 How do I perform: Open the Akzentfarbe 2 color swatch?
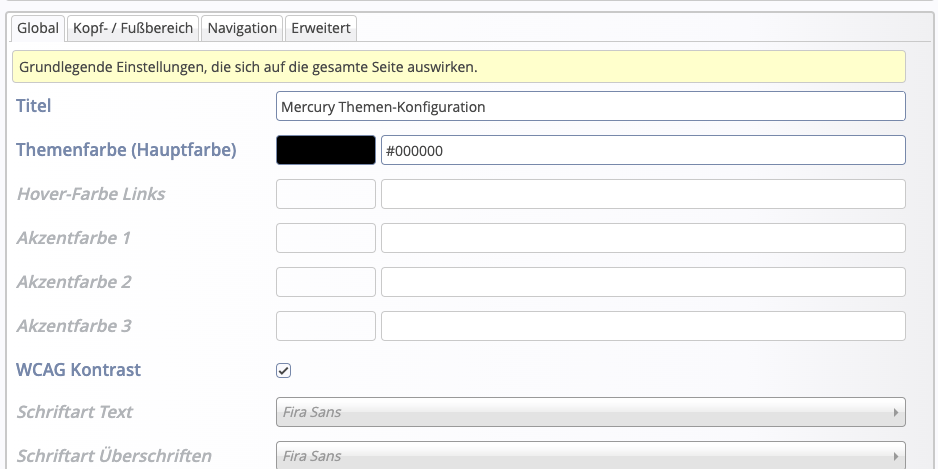[x=325, y=282]
